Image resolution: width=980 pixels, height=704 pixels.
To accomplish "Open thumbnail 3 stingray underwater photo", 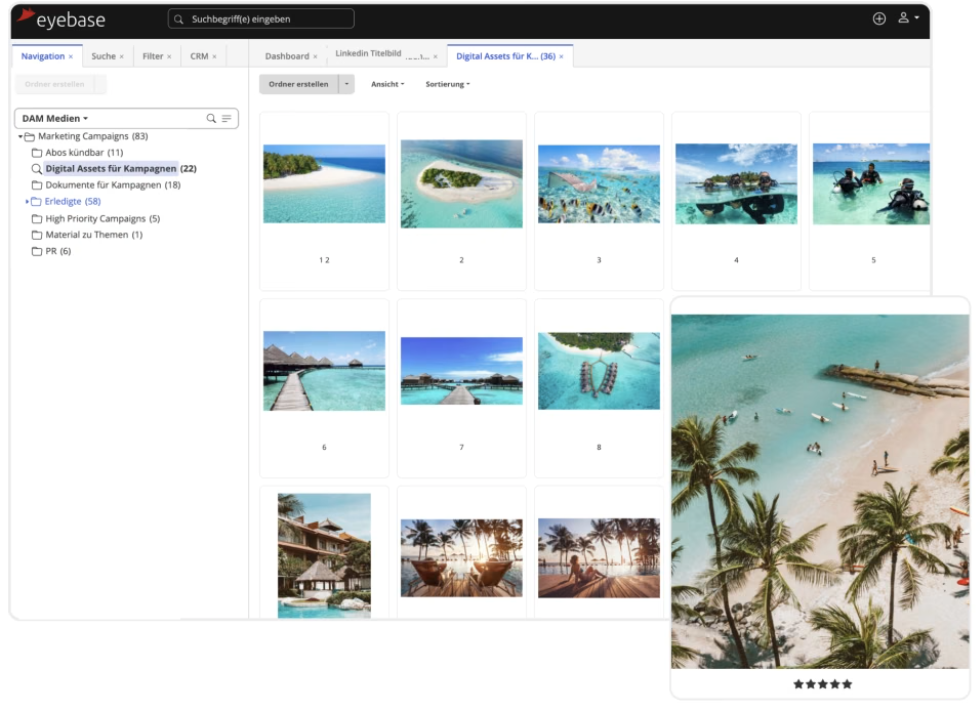I will [599, 184].
